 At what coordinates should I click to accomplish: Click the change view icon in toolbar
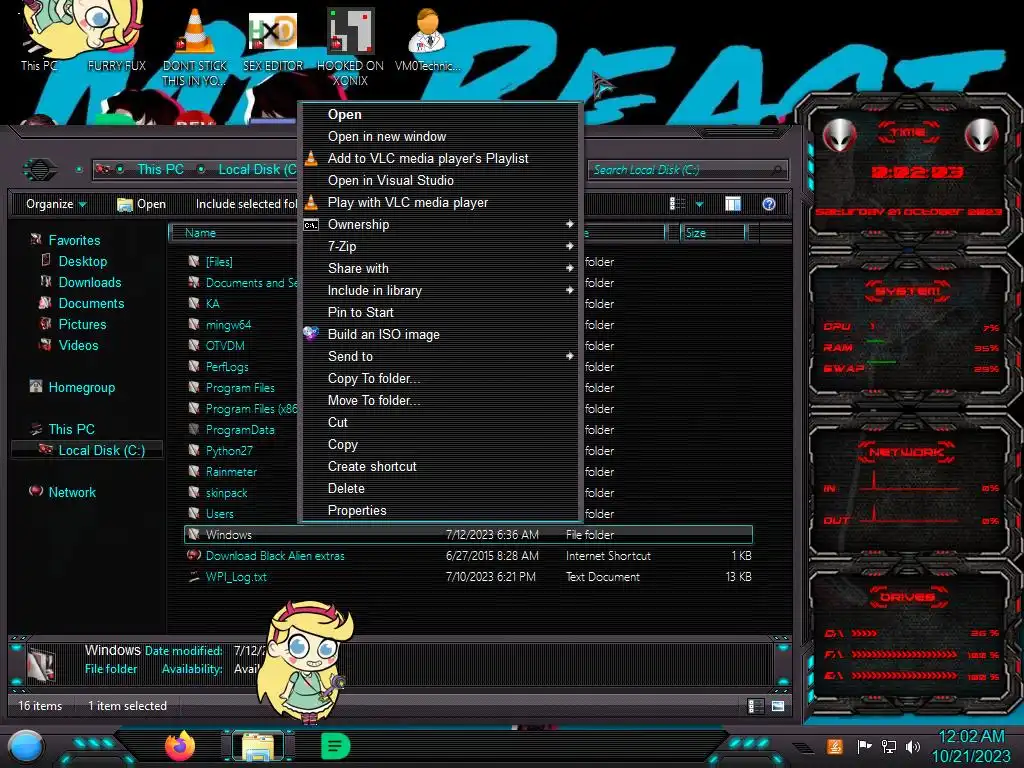click(x=677, y=204)
